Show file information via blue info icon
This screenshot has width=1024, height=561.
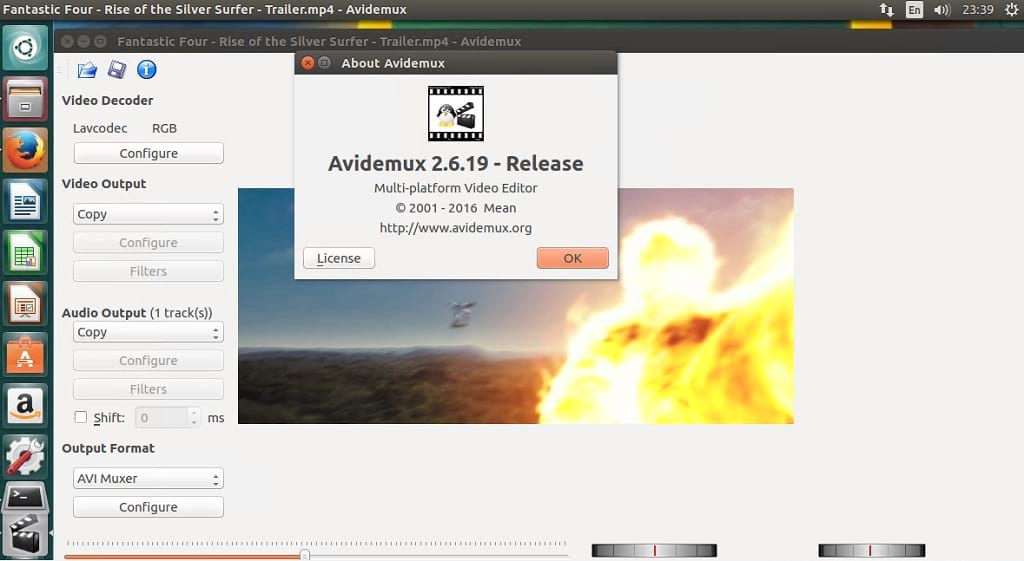pos(147,69)
